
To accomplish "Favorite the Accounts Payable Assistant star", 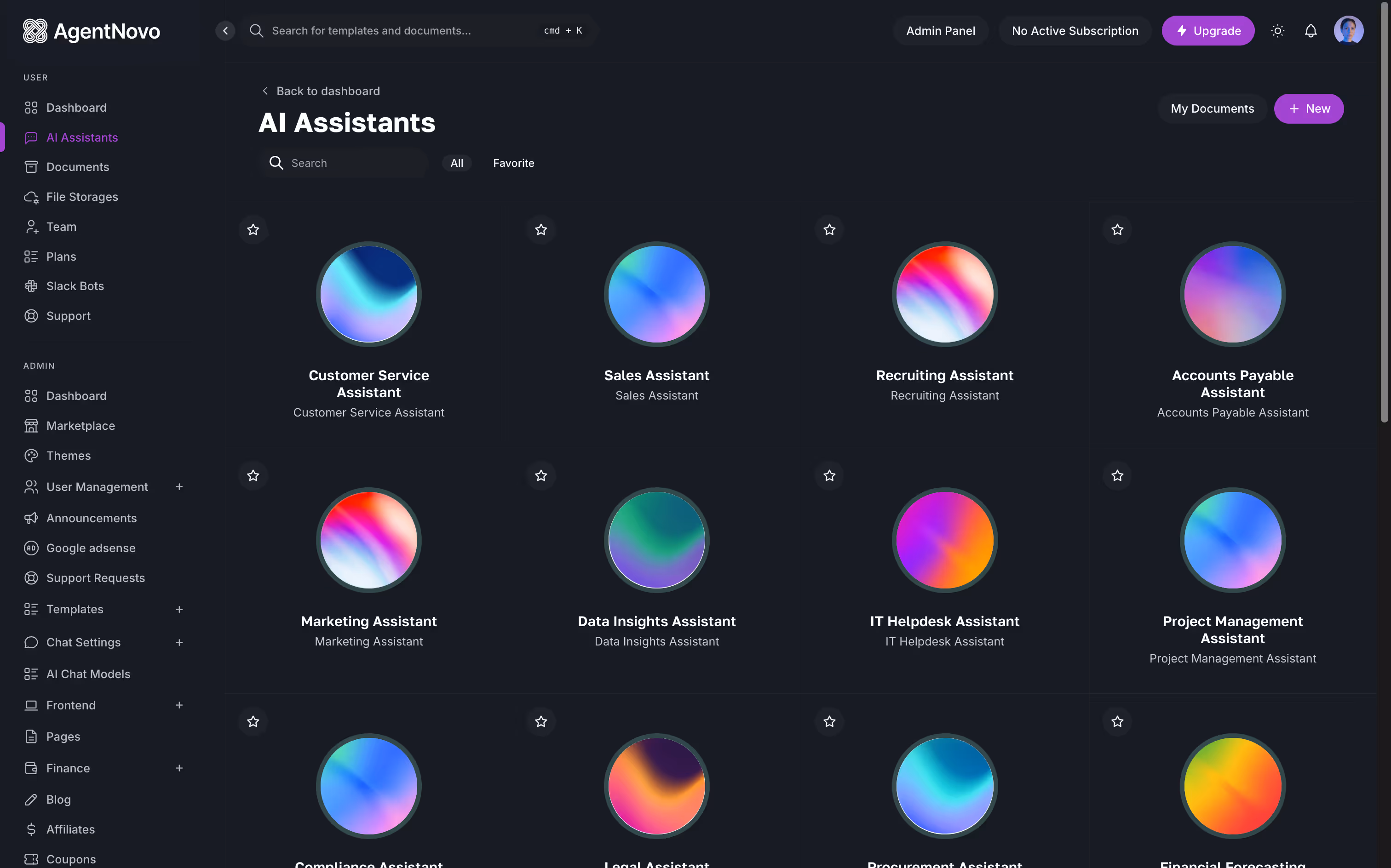I will tap(1117, 229).
